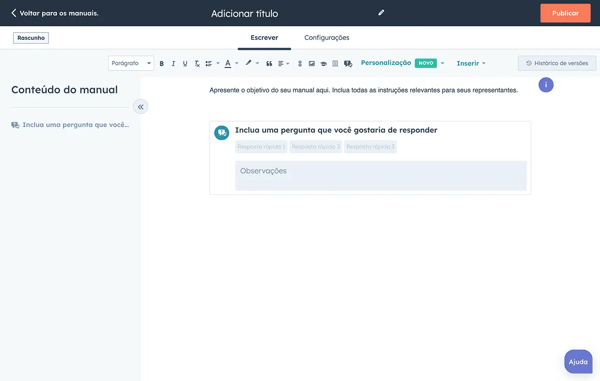The height and width of the screenshot is (381, 600).
Task: Expand the Personalização dropdown arrow
Action: point(442,63)
